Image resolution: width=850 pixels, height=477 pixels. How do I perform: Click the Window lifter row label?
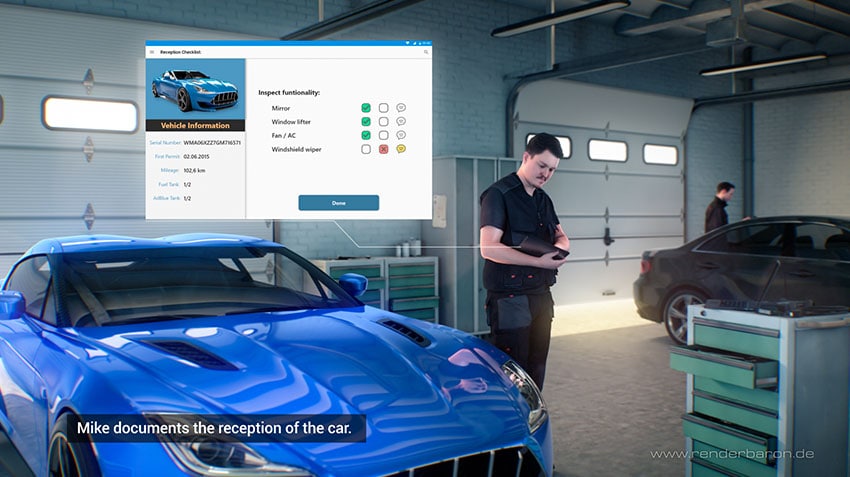point(291,122)
